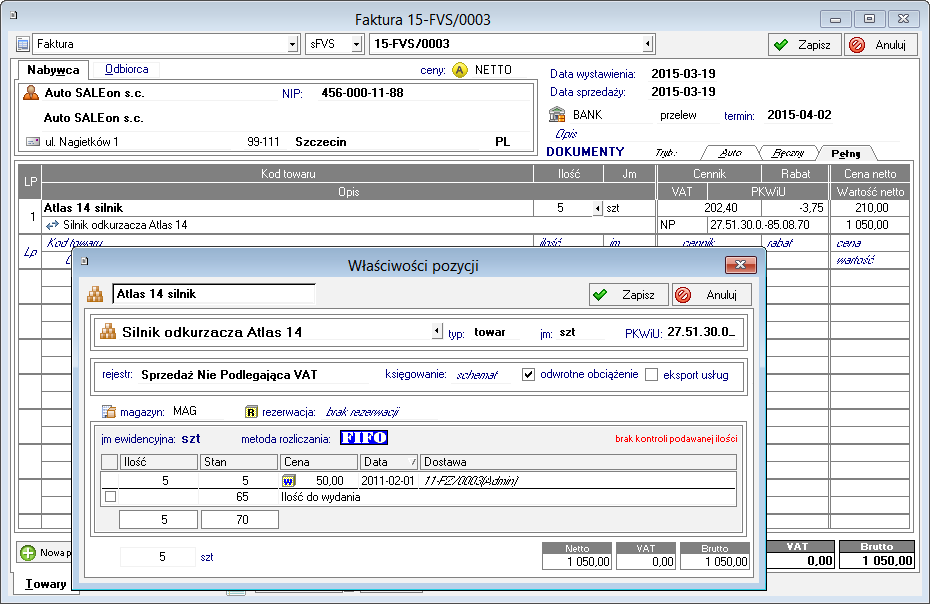Select the Pełny mode tab
The height and width of the screenshot is (604, 930).
846,154
